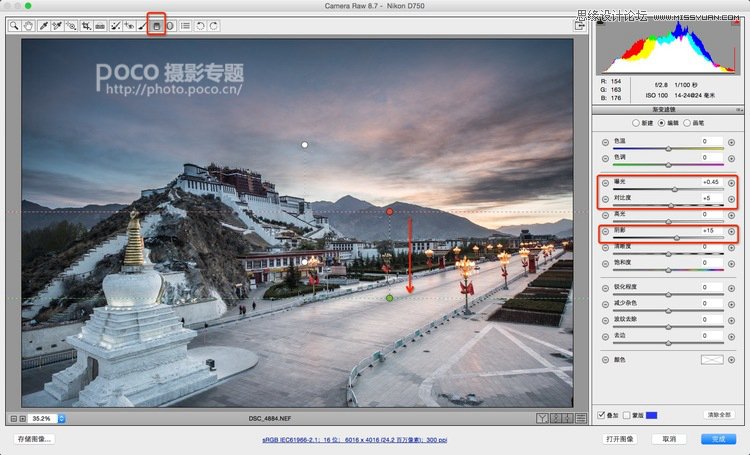Click the 阴影 slider handle
The image size is (750, 455).
point(677,238)
